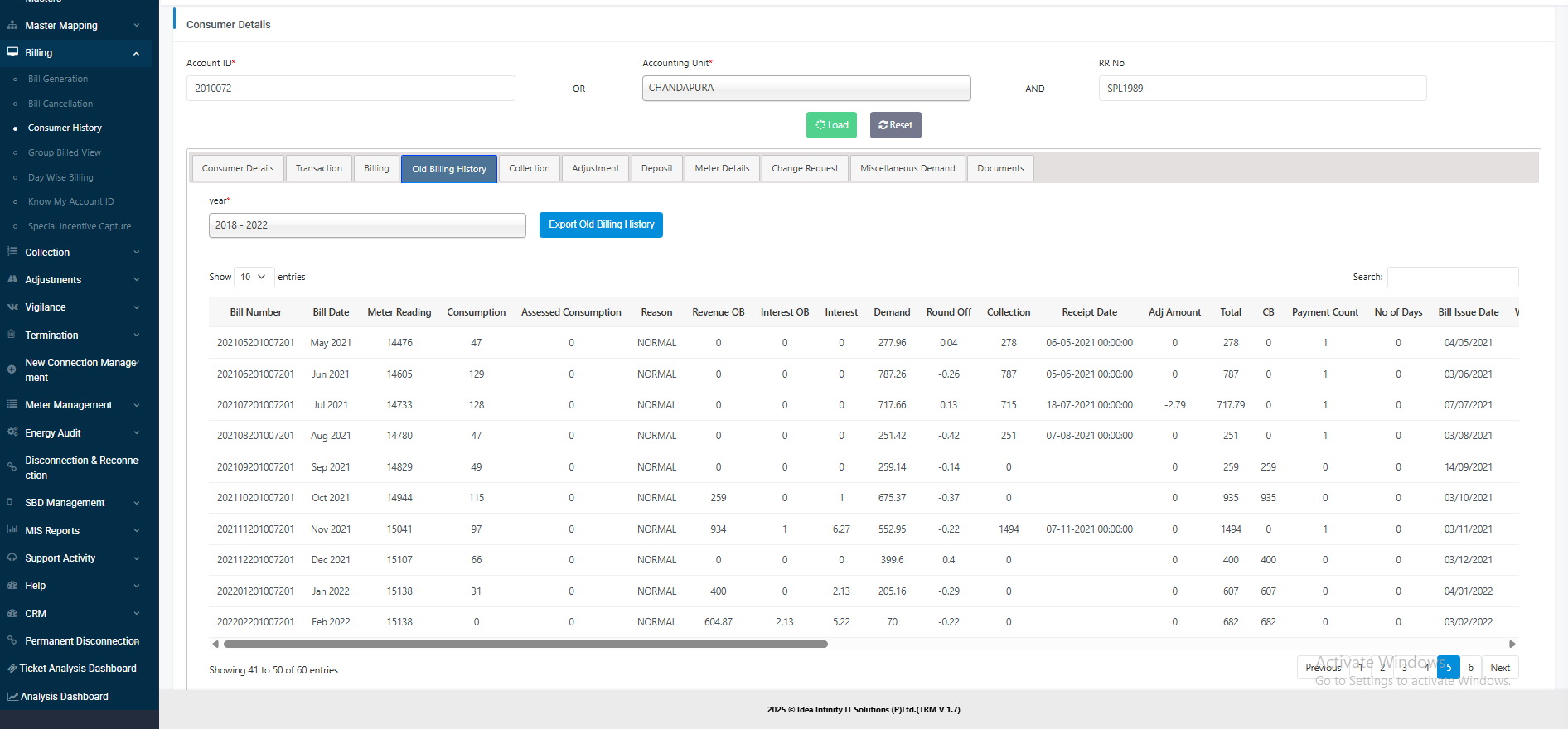Open the year 2018 - 2022 dropdown
This screenshot has height=729, width=1568.
pyautogui.click(x=367, y=225)
